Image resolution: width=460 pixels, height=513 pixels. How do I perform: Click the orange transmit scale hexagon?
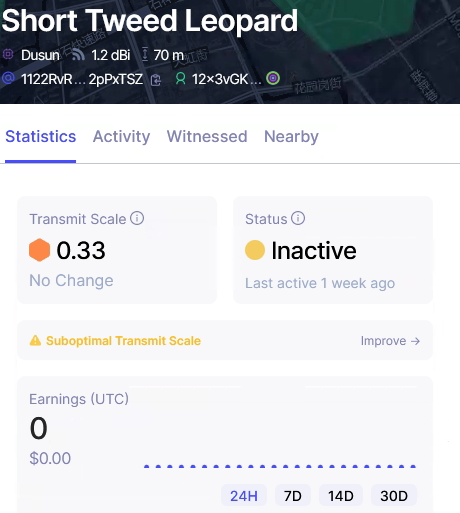pyautogui.click(x=39, y=250)
